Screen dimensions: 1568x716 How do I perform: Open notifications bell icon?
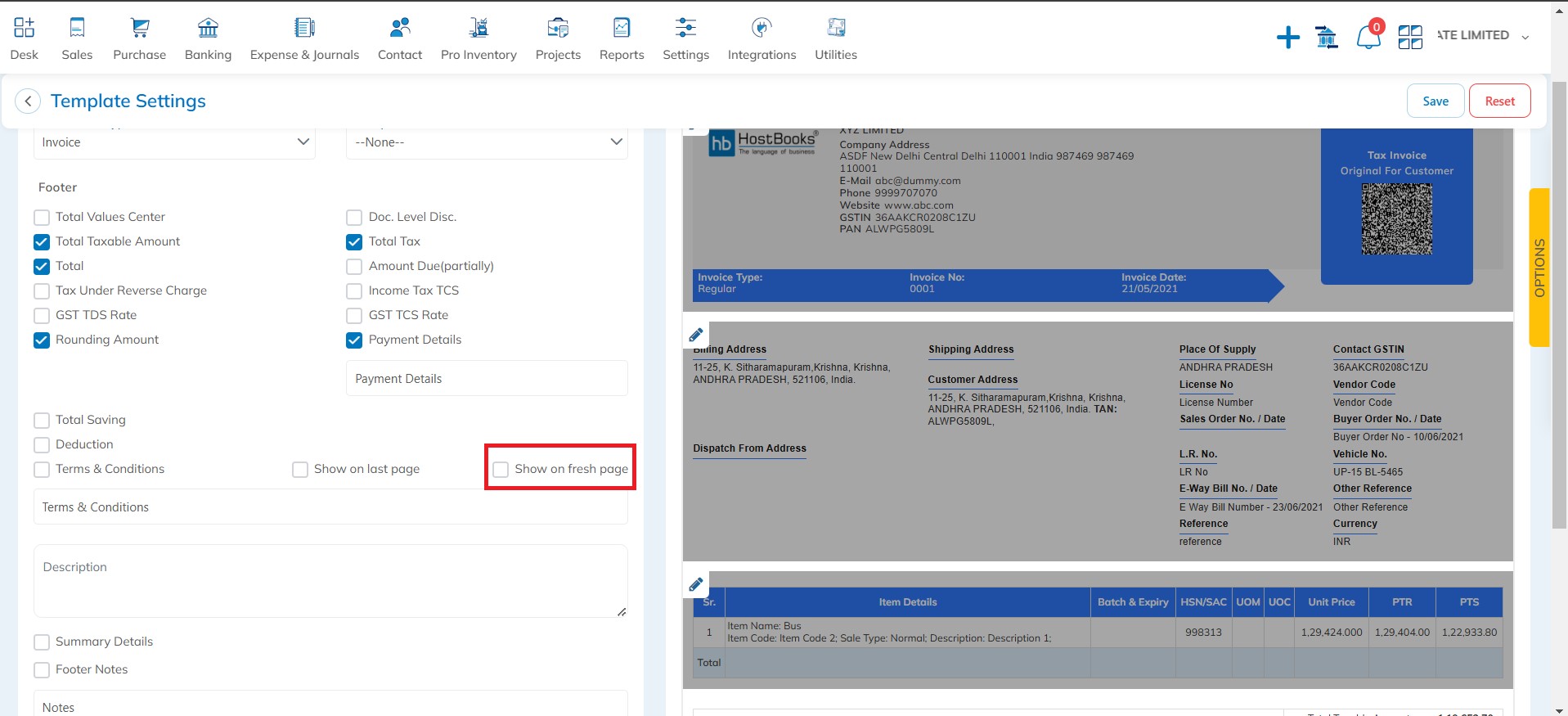(x=1368, y=38)
